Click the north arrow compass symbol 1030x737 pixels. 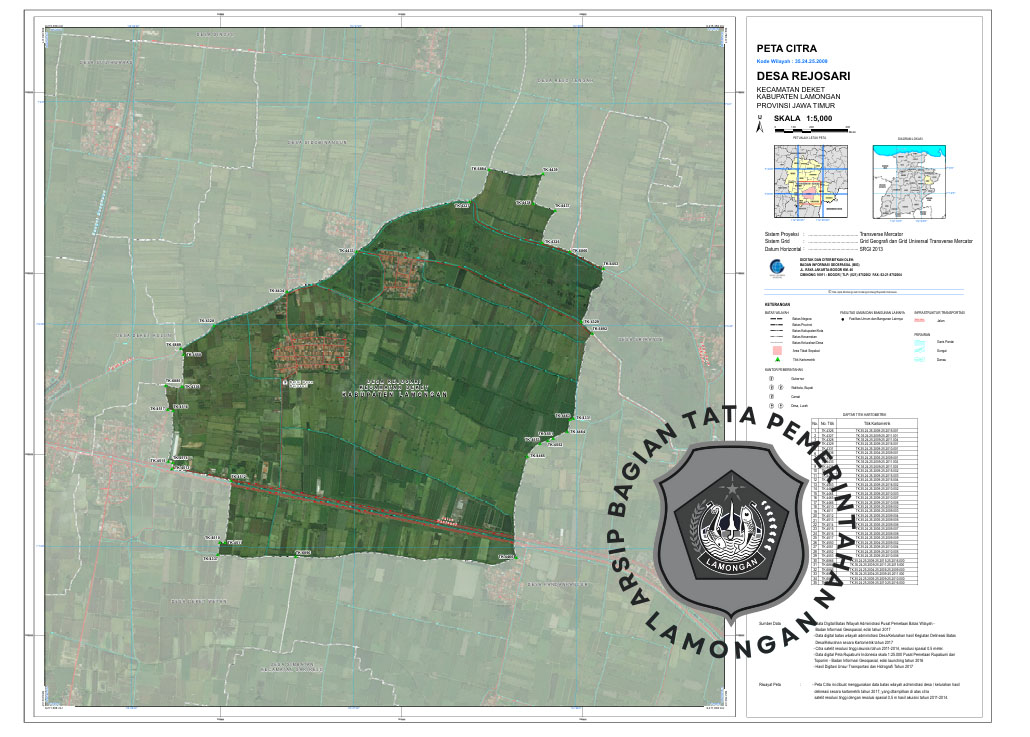coord(759,126)
